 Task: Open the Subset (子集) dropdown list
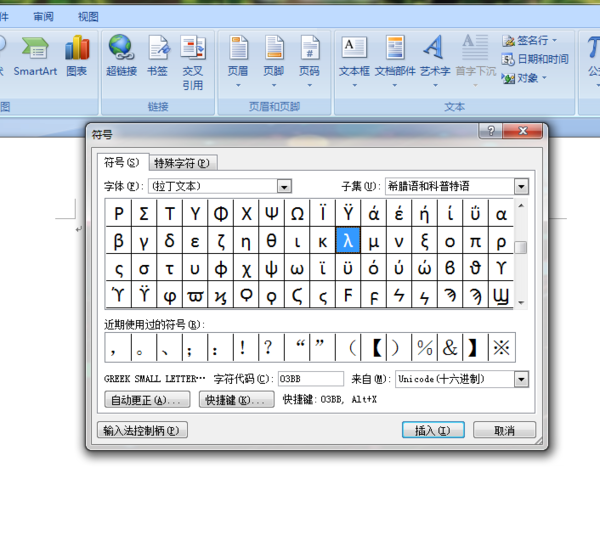521,186
